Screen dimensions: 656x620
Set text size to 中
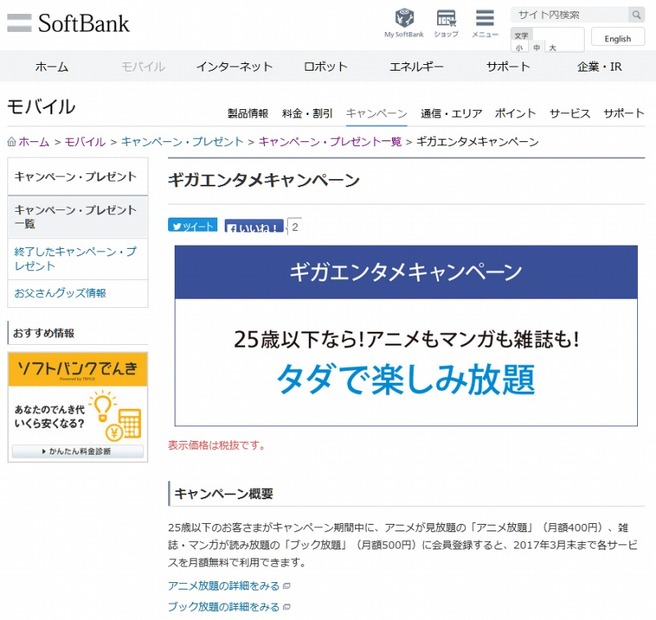[x=536, y=48]
